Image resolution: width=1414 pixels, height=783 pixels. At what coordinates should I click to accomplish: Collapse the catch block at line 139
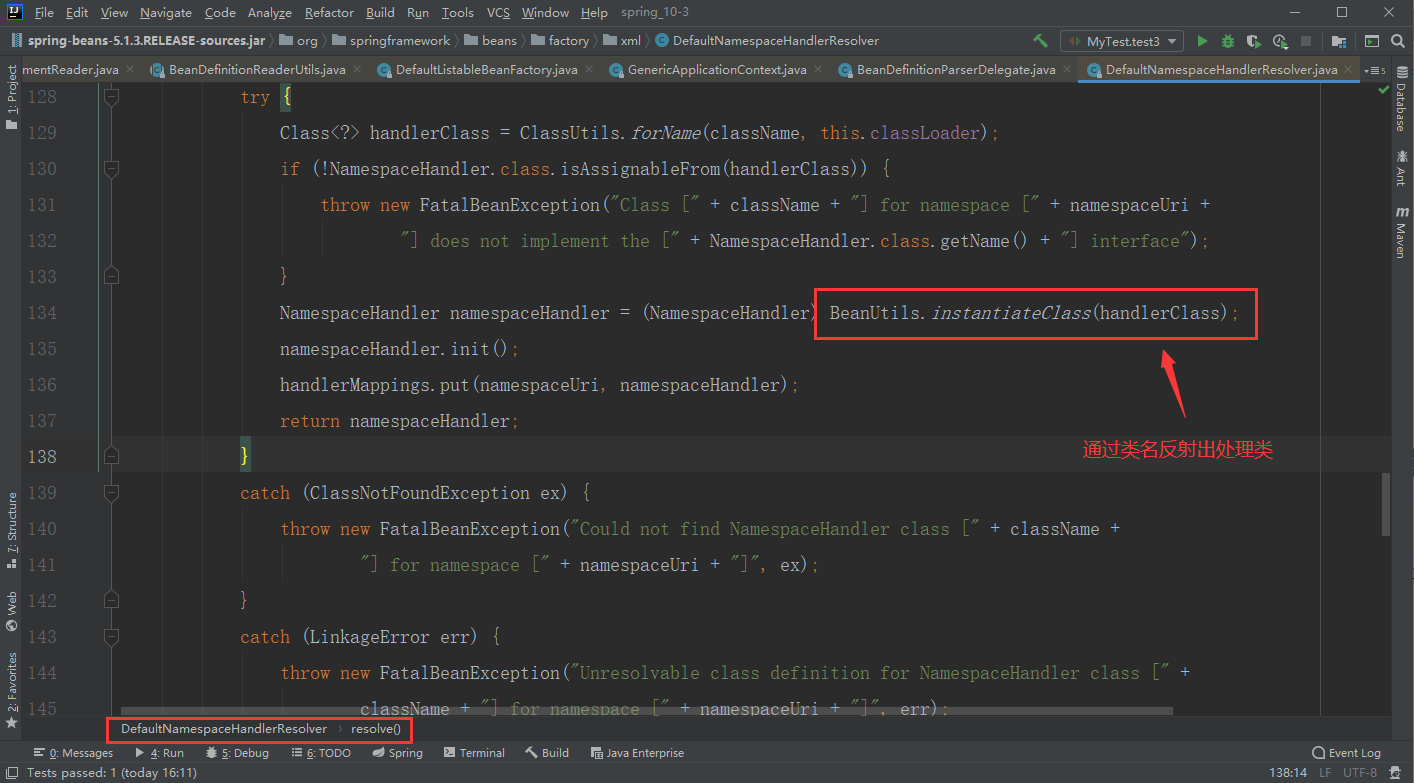(111, 493)
